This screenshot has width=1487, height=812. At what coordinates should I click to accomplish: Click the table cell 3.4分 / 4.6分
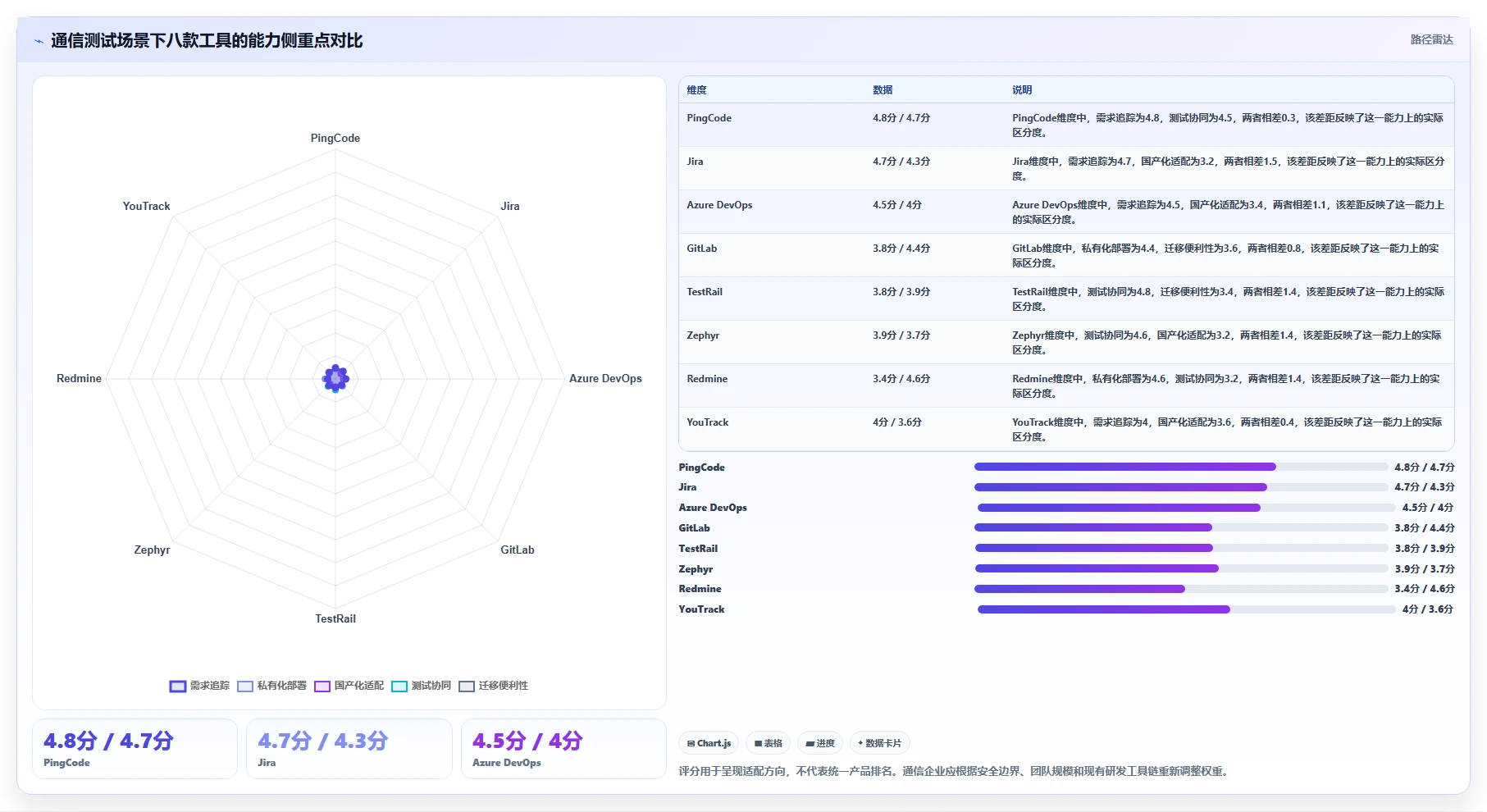(901, 379)
